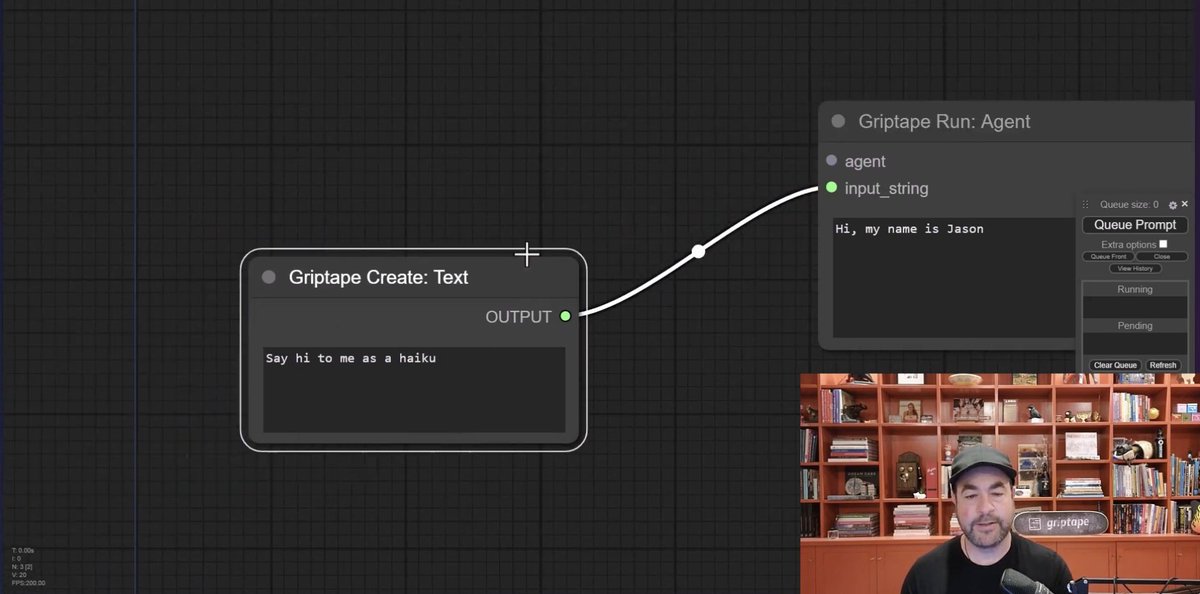Click the input_string label

click(886, 189)
